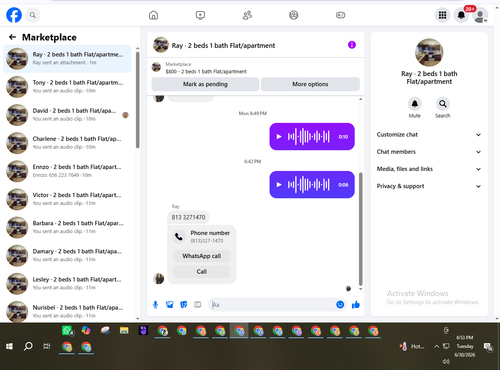Open the account profile menu
The image size is (500, 370).
480,16
